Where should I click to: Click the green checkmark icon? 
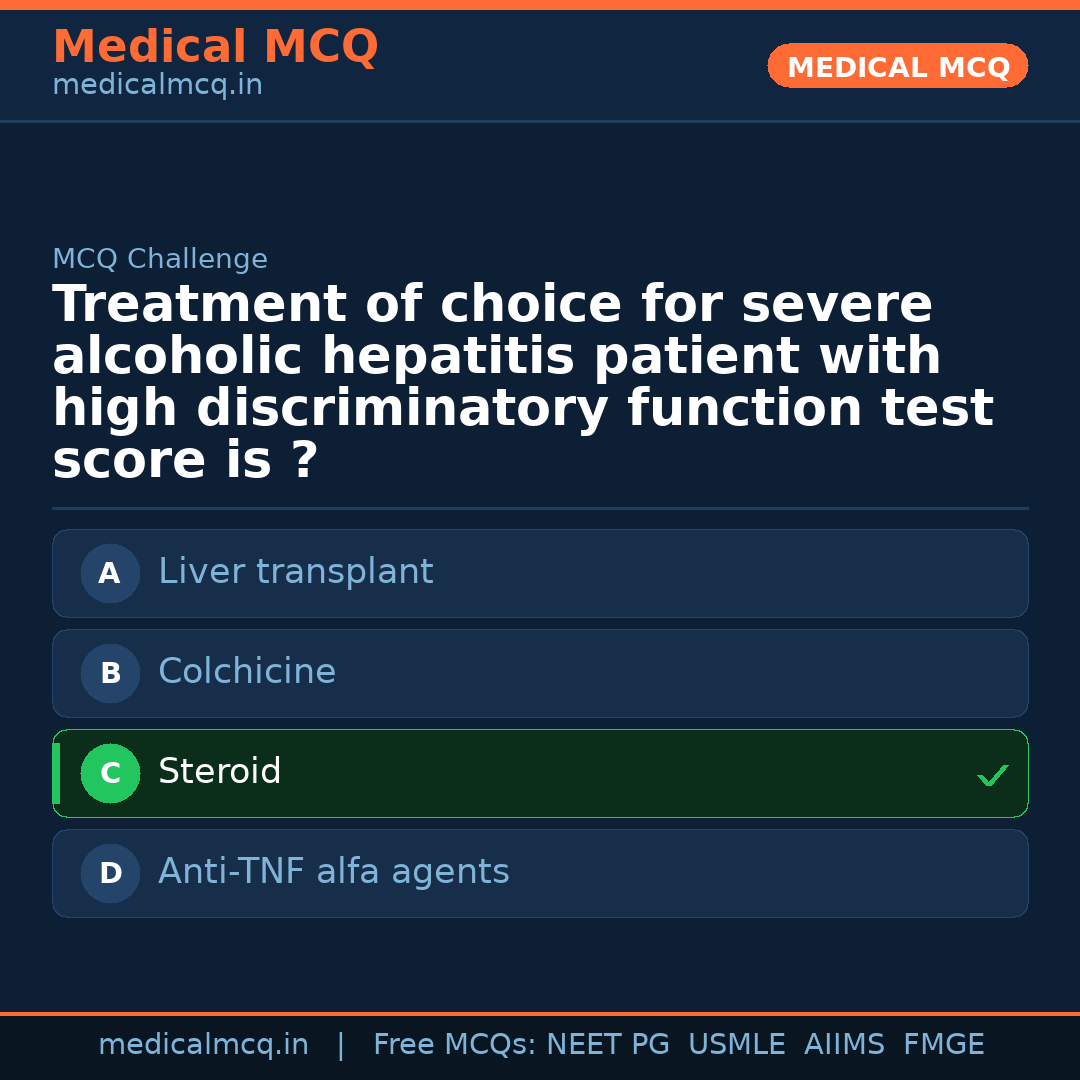[x=992, y=775]
